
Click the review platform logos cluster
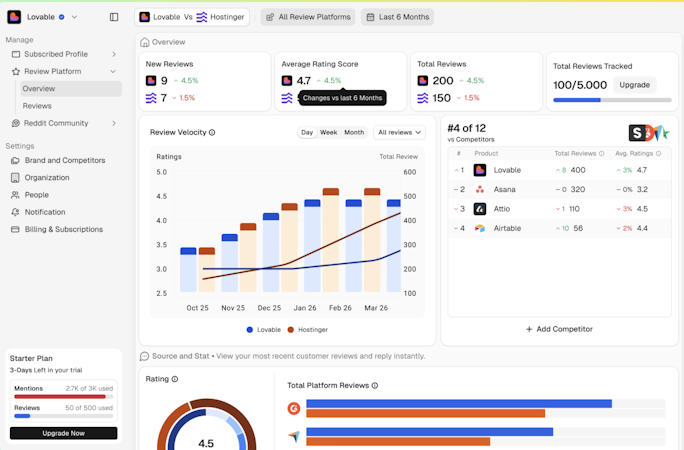(x=649, y=133)
